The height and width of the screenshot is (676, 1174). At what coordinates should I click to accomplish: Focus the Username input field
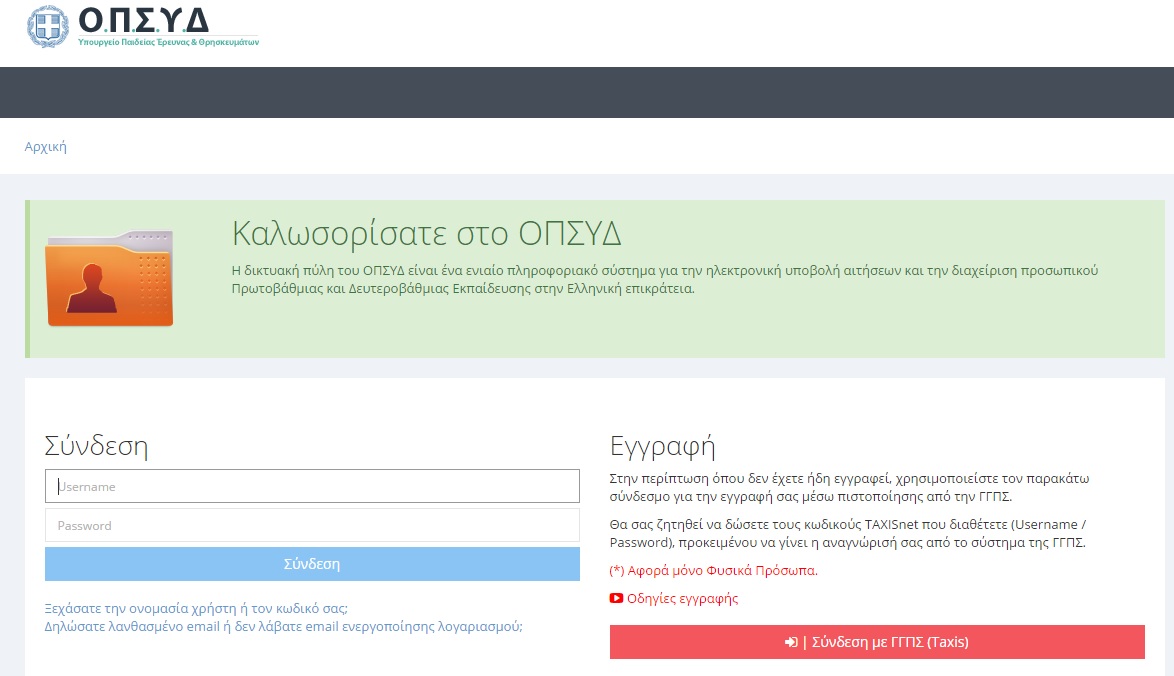[312, 486]
